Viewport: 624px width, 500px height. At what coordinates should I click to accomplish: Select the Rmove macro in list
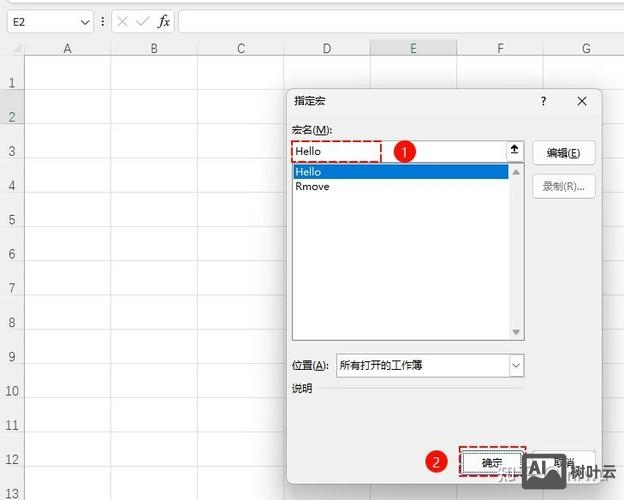click(x=401, y=187)
